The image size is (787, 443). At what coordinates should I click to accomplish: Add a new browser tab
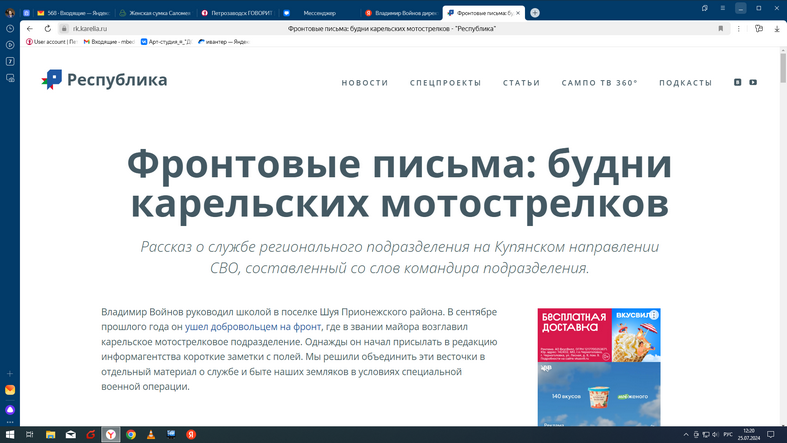tap(535, 13)
